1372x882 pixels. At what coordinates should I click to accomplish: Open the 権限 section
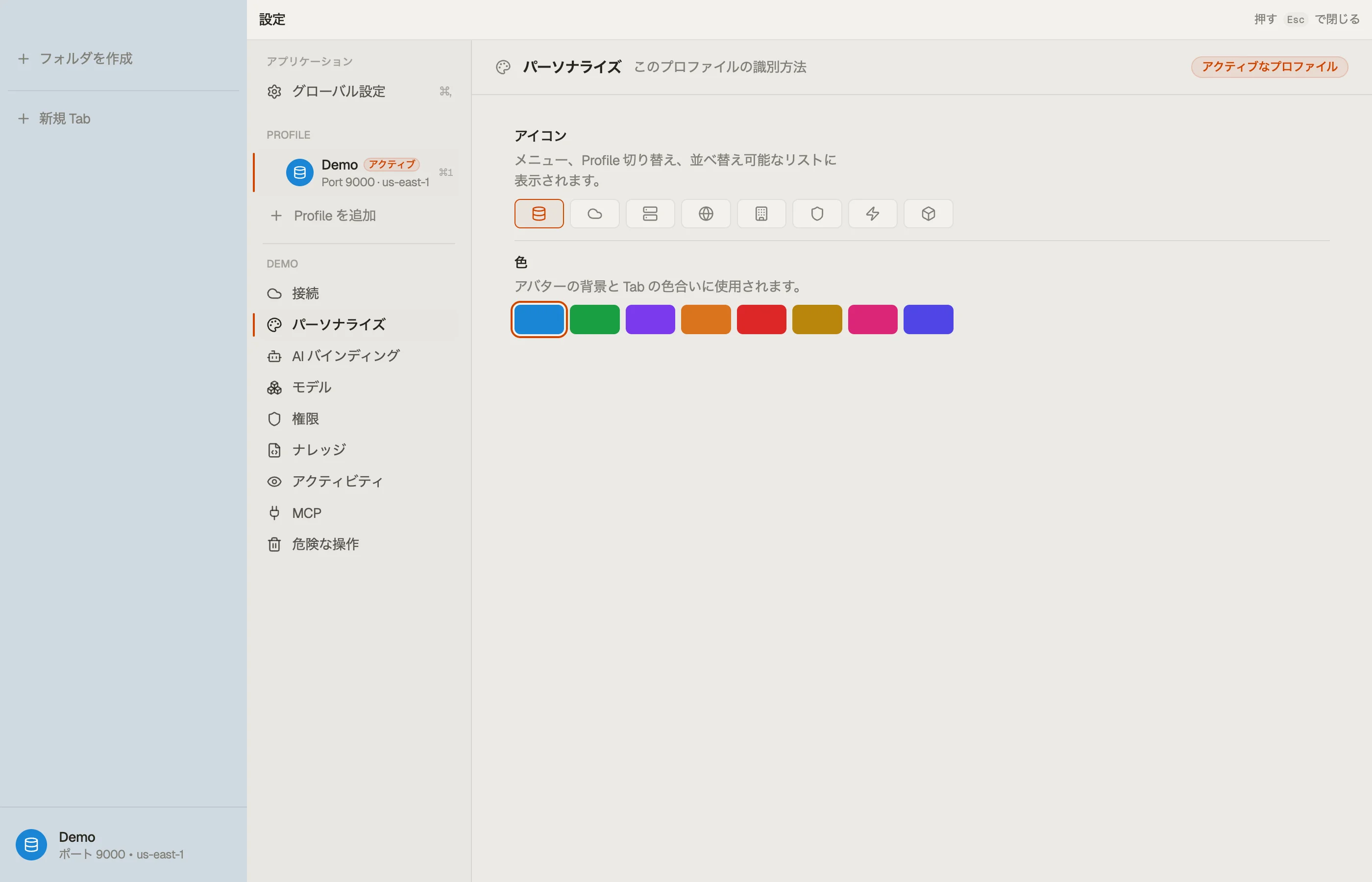(x=359, y=418)
